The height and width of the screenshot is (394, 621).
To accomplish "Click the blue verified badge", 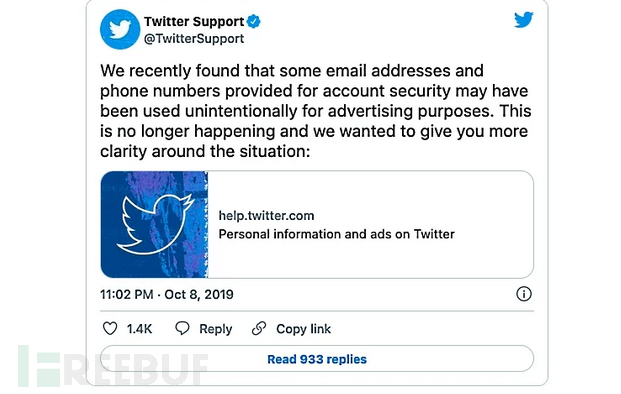I will 253,21.
